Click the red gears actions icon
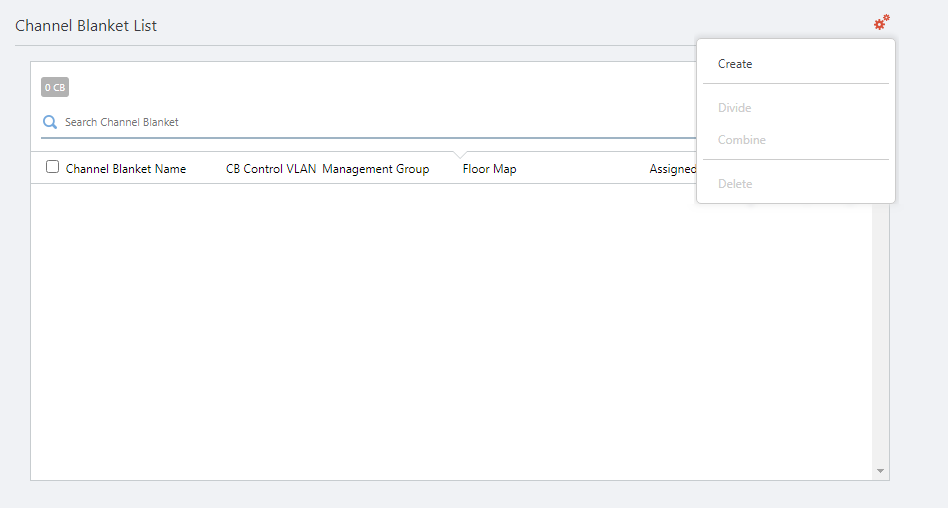This screenshot has width=948, height=508. [881, 22]
